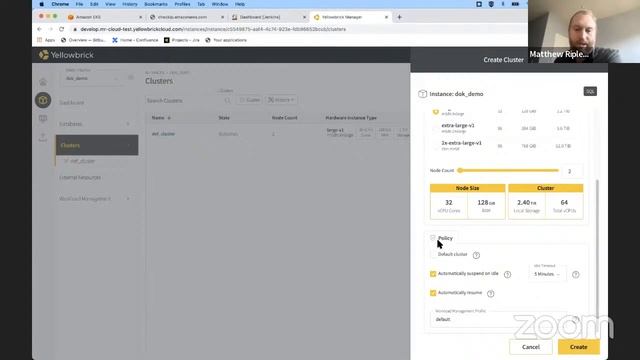Open help icon next to Automatically resume
This screenshot has width=640, height=360.
tap(491, 293)
